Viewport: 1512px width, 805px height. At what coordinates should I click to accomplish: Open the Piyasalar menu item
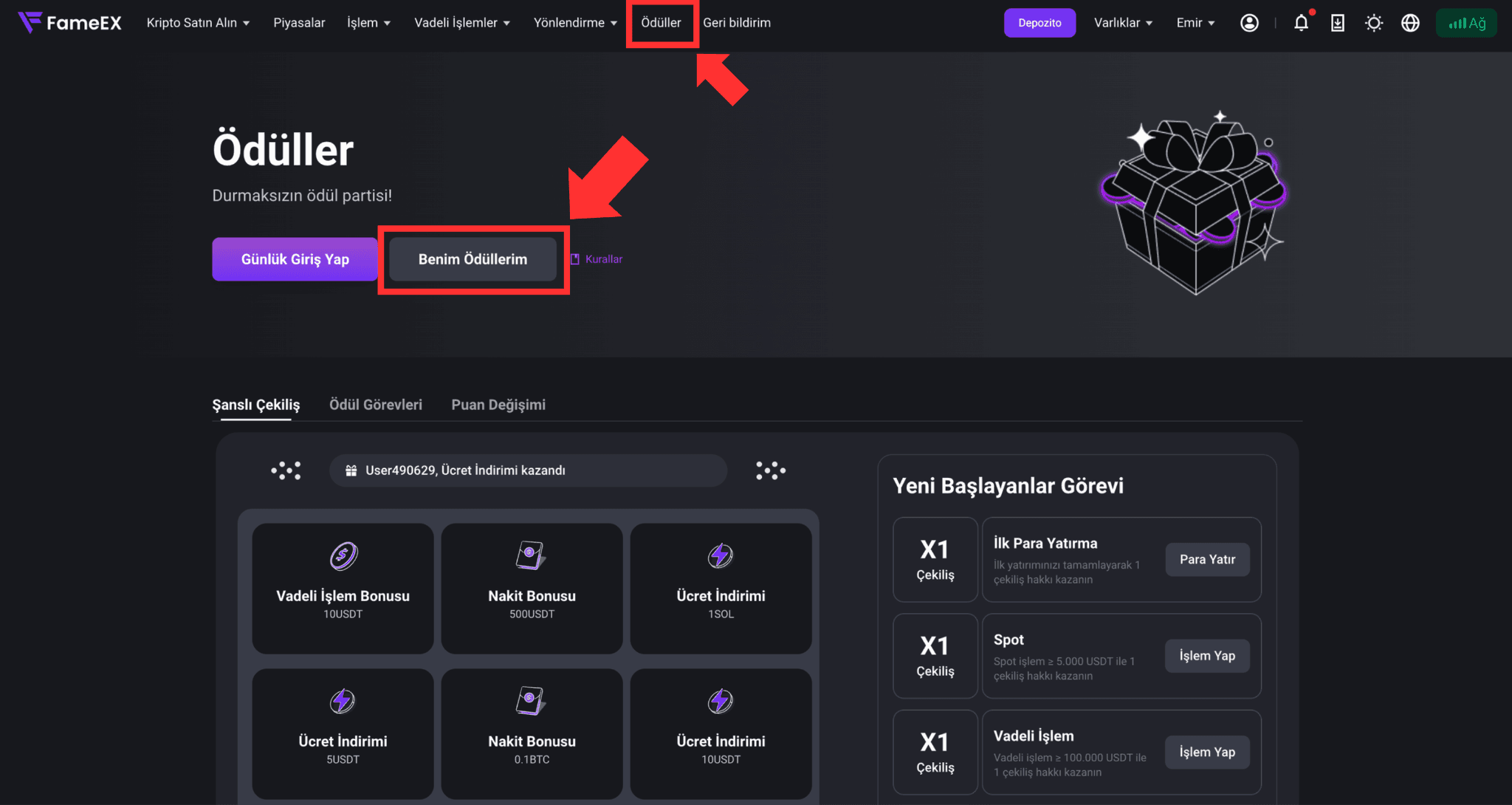[299, 23]
